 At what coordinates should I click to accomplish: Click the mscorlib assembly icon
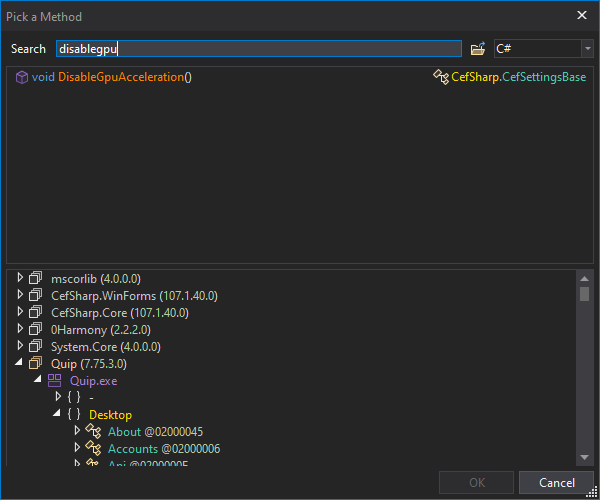tap(36, 278)
